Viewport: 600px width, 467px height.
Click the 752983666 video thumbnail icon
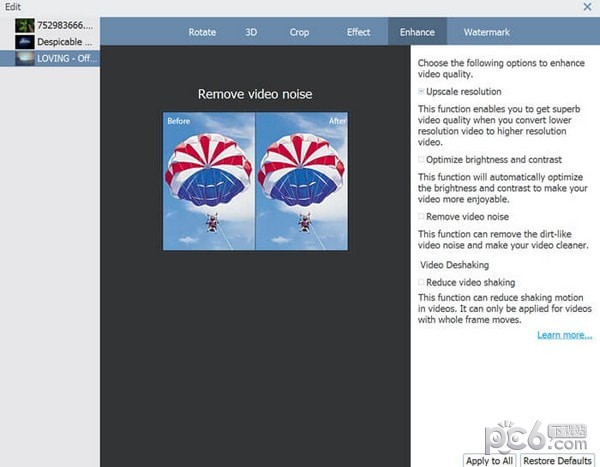(x=26, y=25)
